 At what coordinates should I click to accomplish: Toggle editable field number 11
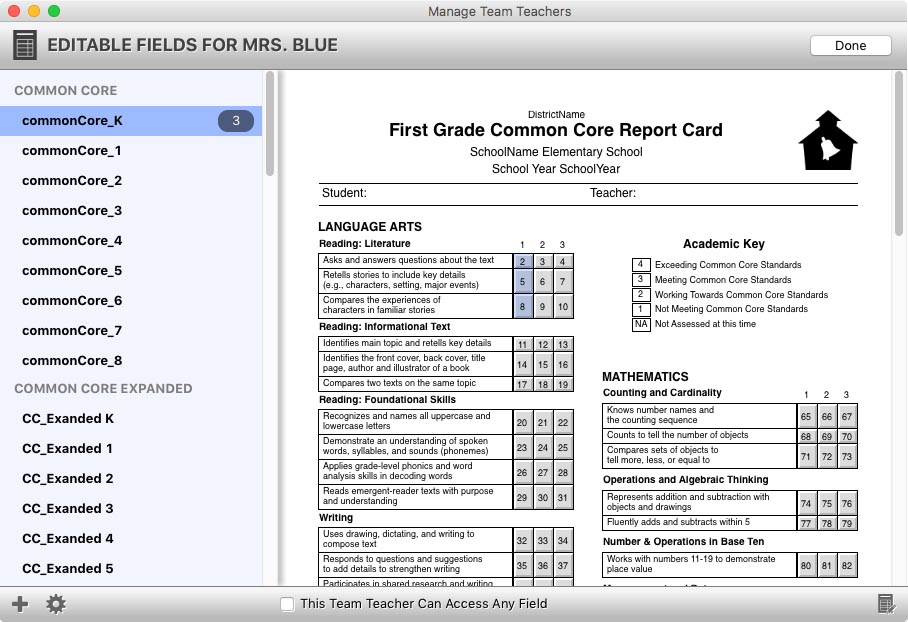pyautogui.click(x=522, y=345)
